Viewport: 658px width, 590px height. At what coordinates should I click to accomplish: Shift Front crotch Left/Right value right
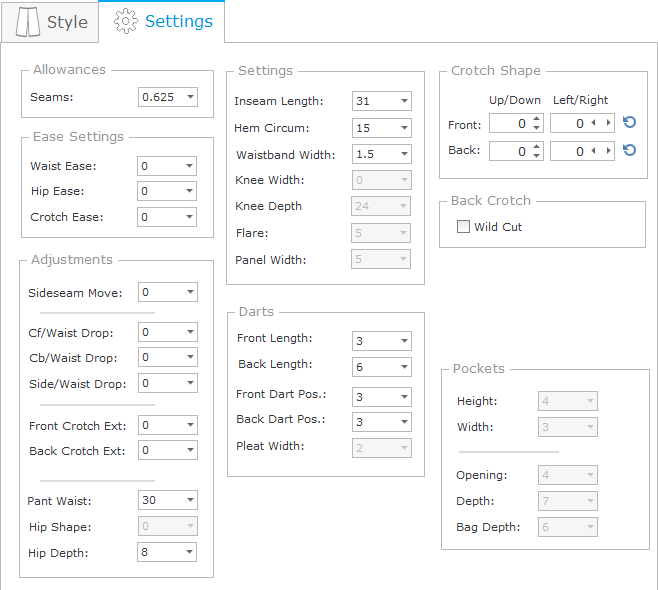pyautogui.click(x=608, y=123)
